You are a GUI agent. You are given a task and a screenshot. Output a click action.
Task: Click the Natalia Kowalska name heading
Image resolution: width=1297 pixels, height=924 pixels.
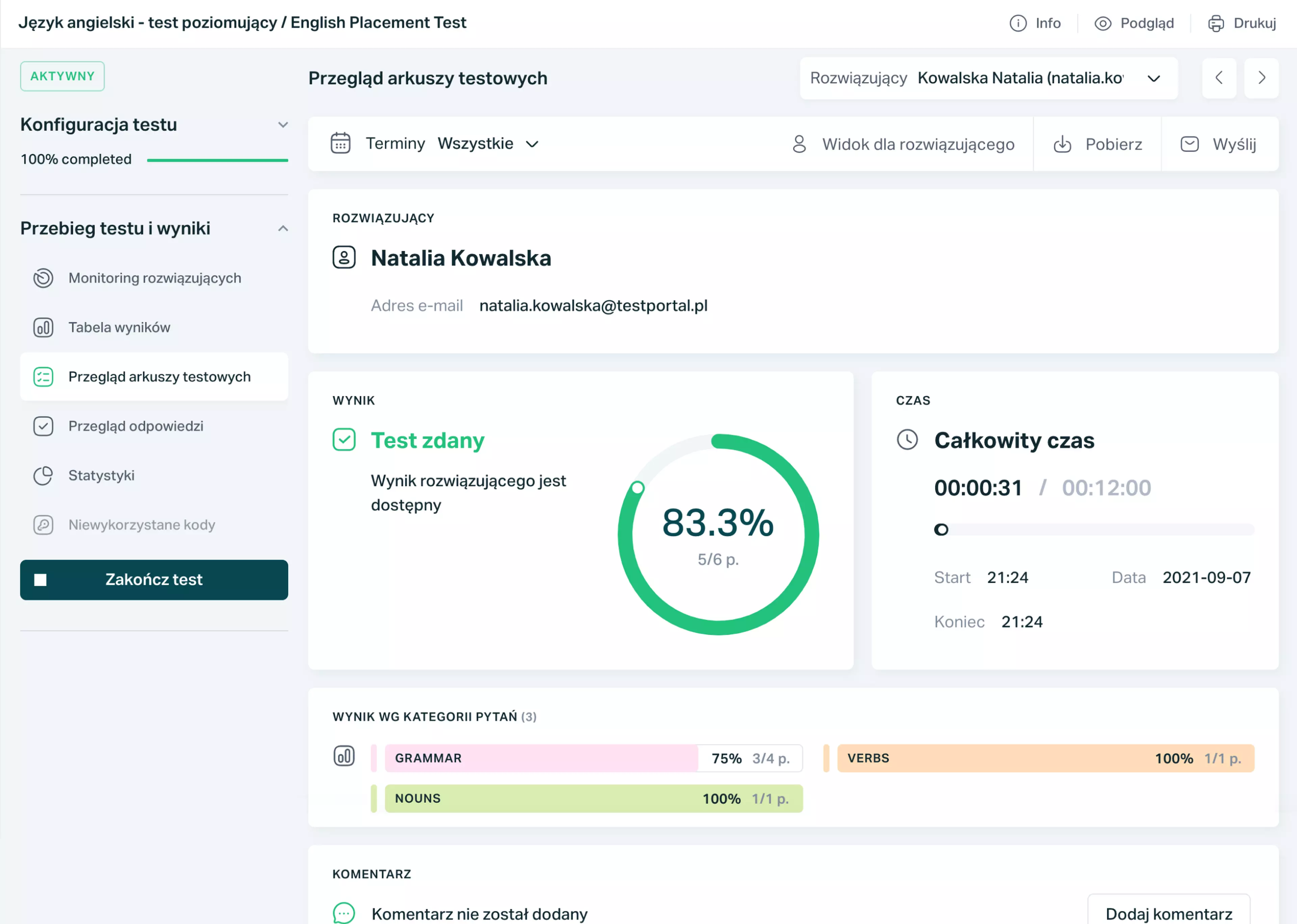(461, 258)
